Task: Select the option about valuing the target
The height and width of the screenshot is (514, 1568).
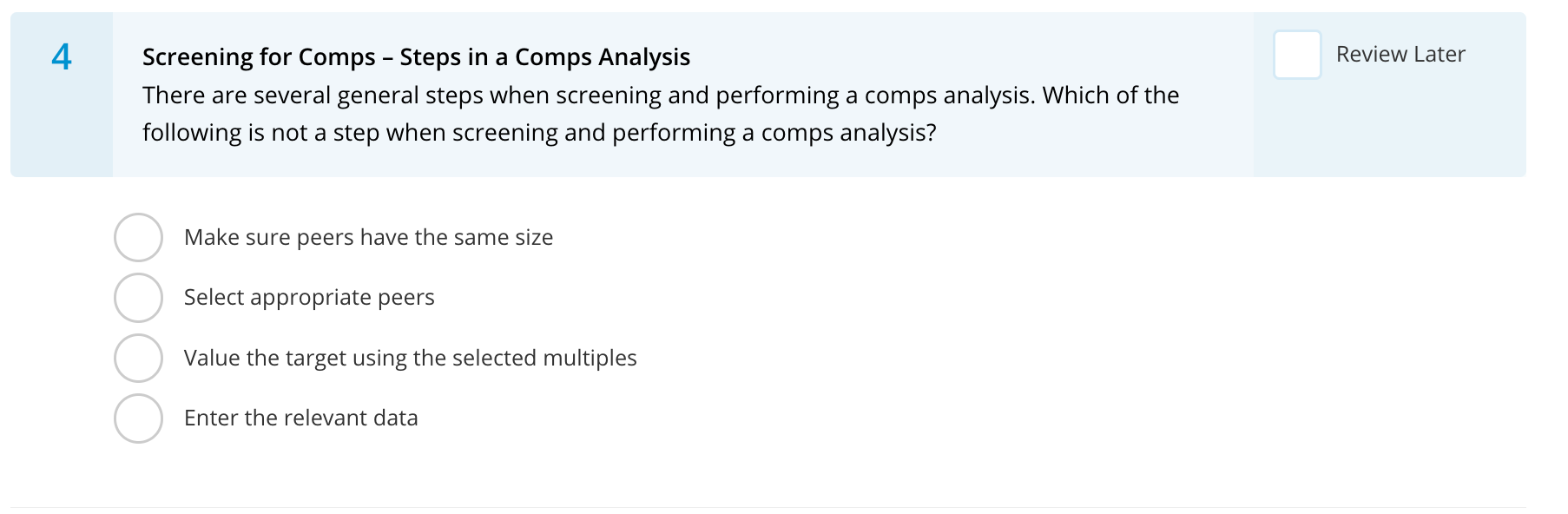Action: (410, 358)
